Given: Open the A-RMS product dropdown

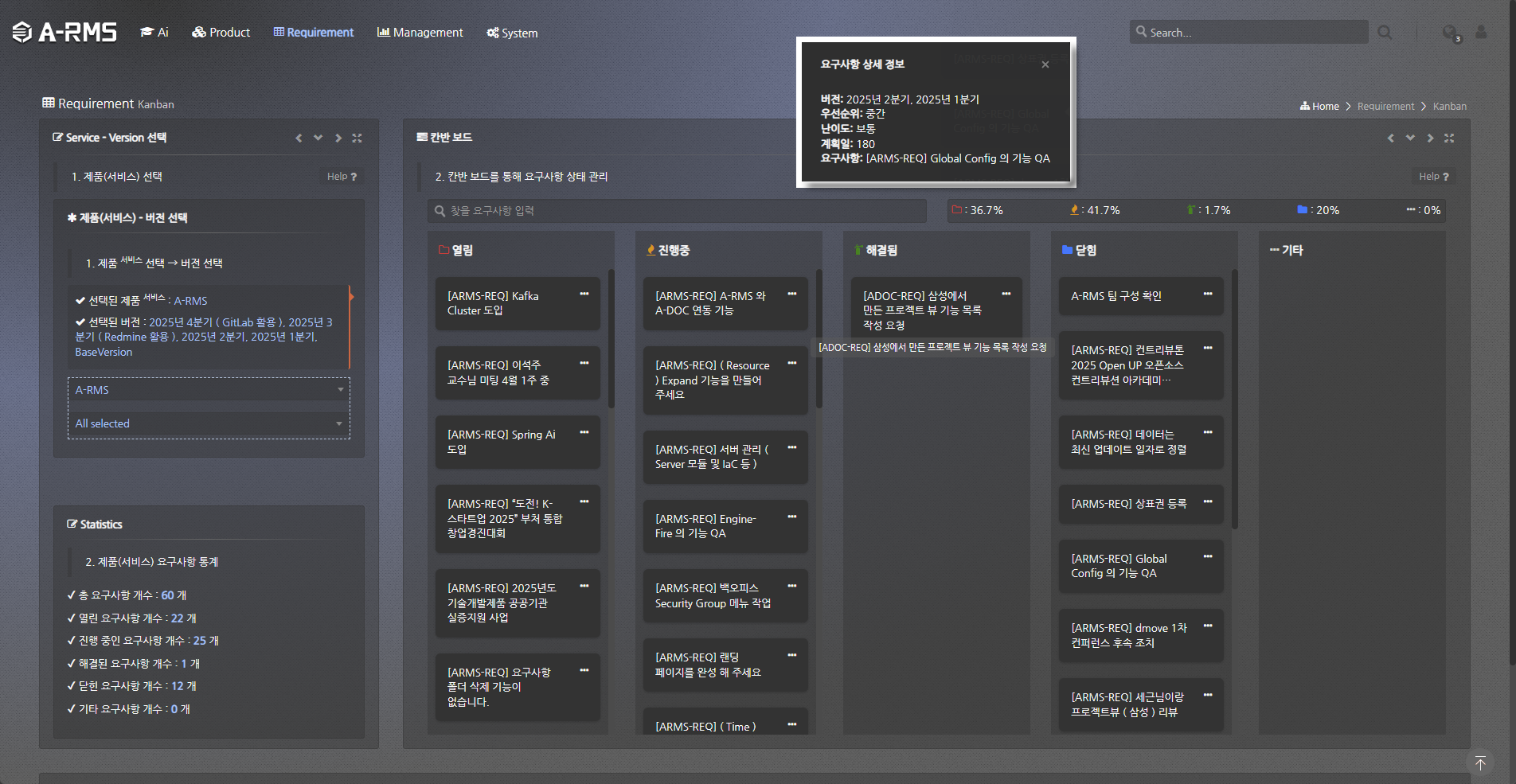Looking at the screenshot, I should [x=209, y=390].
